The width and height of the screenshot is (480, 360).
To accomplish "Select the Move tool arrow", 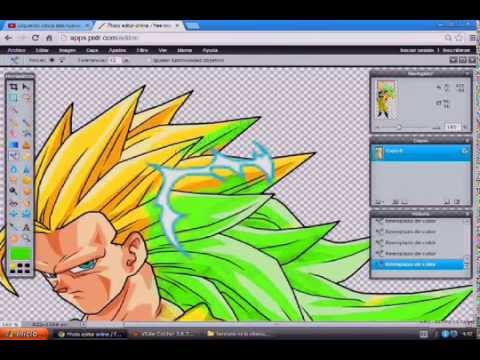I will click(26, 87).
